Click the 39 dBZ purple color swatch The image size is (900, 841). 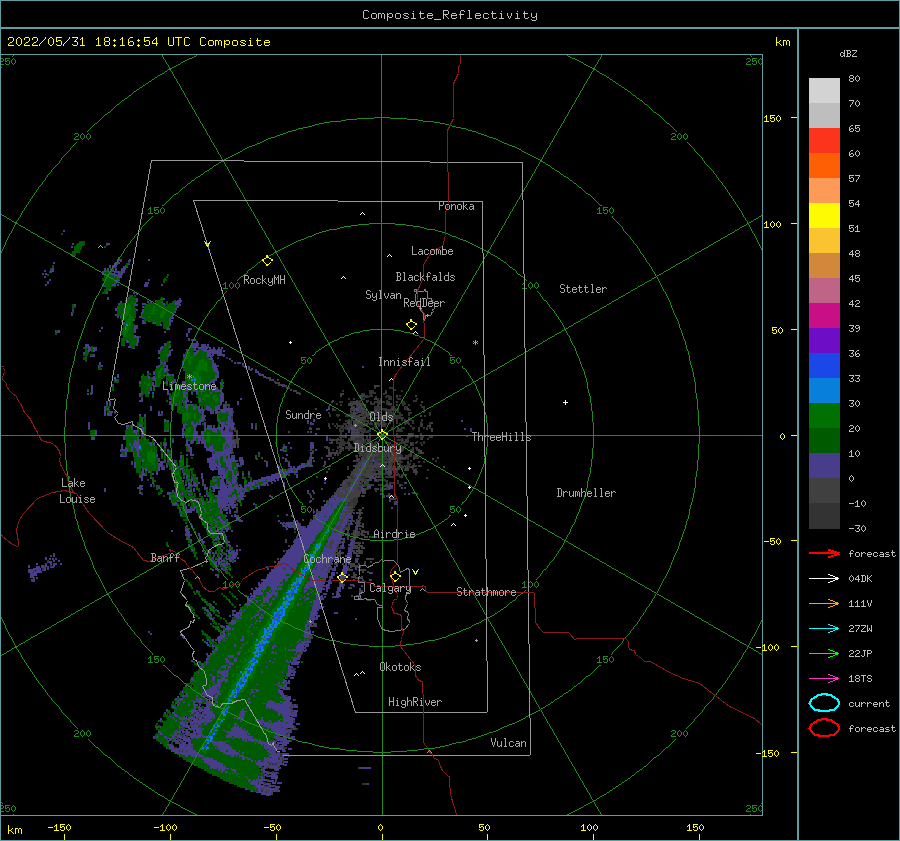tap(824, 340)
